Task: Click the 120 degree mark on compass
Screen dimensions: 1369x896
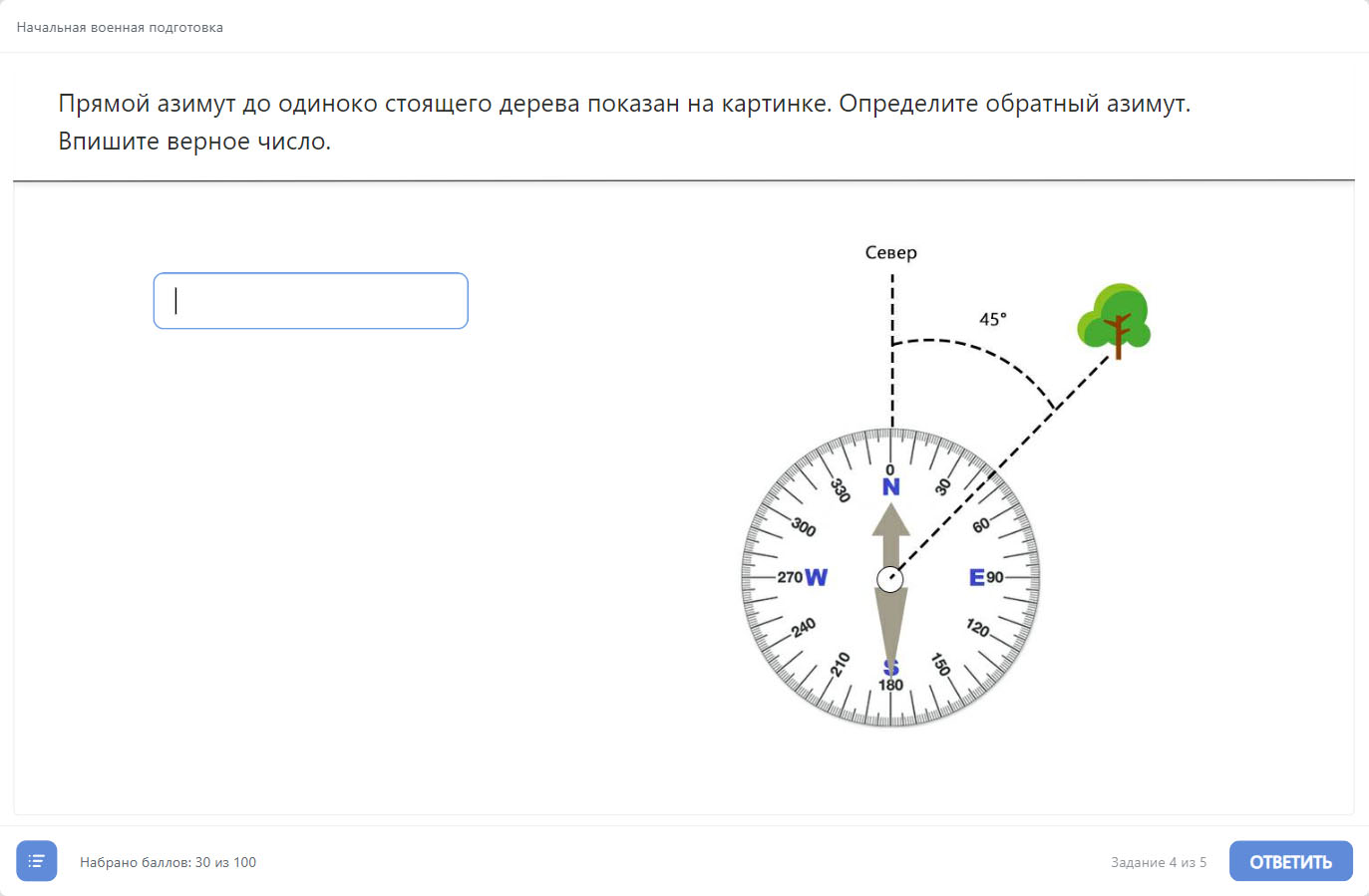Action: 978,628
